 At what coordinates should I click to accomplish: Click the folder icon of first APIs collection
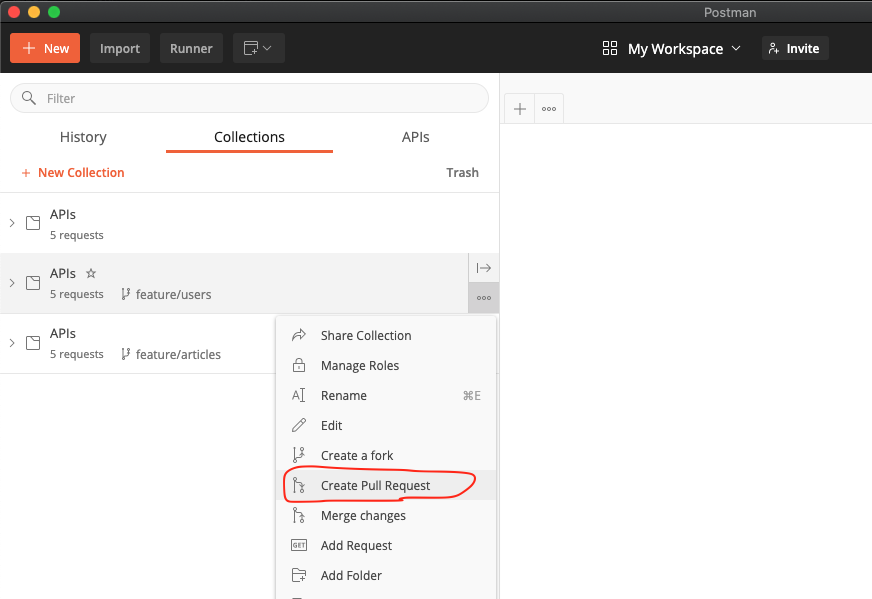coord(33,223)
